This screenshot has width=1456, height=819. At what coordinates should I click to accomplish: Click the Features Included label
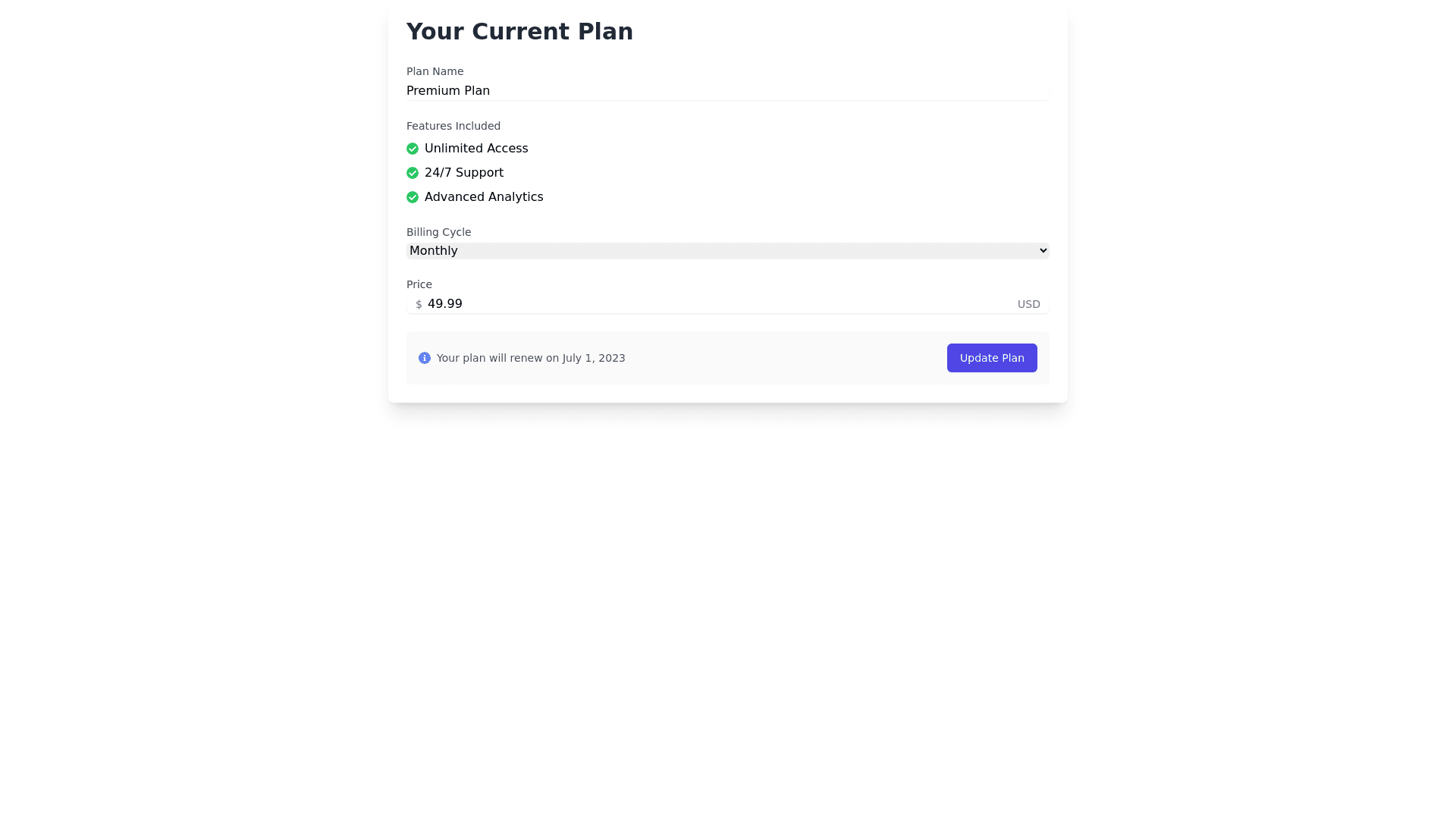pyautogui.click(x=453, y=126)
